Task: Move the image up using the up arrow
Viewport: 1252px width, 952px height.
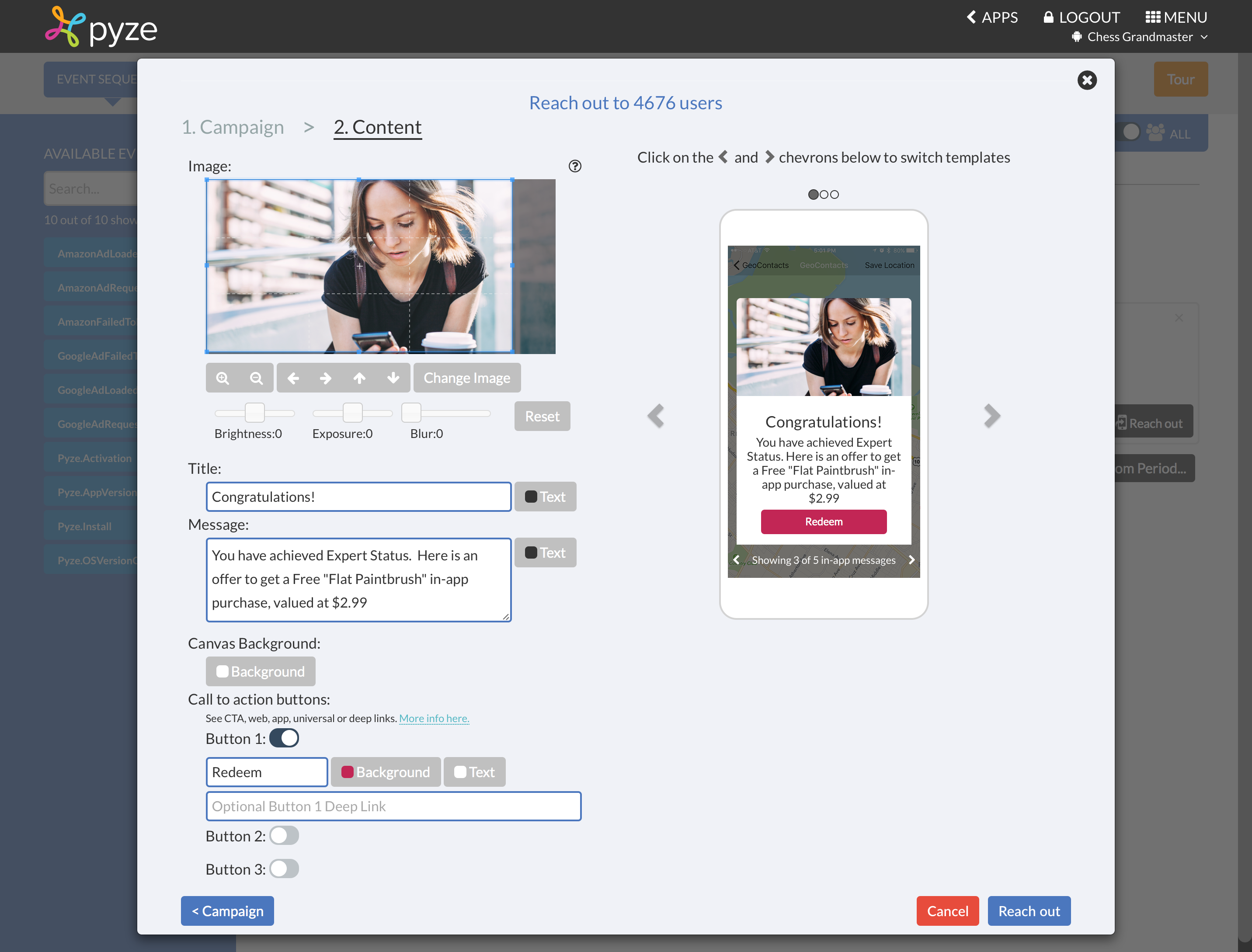Action: pos(360,377)
